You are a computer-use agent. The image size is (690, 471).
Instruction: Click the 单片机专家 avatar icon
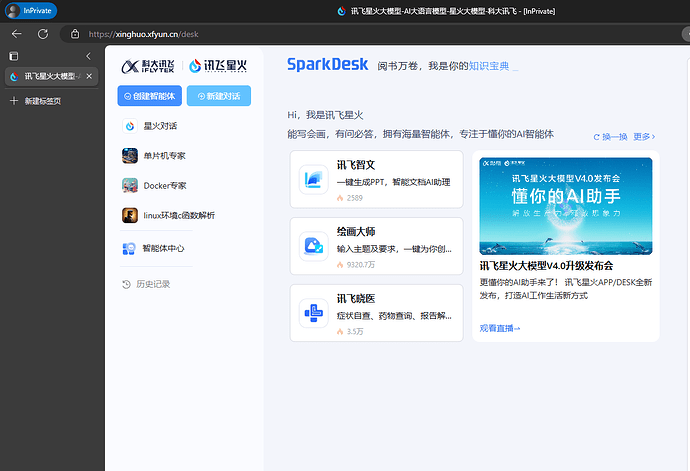coord(130,156)
